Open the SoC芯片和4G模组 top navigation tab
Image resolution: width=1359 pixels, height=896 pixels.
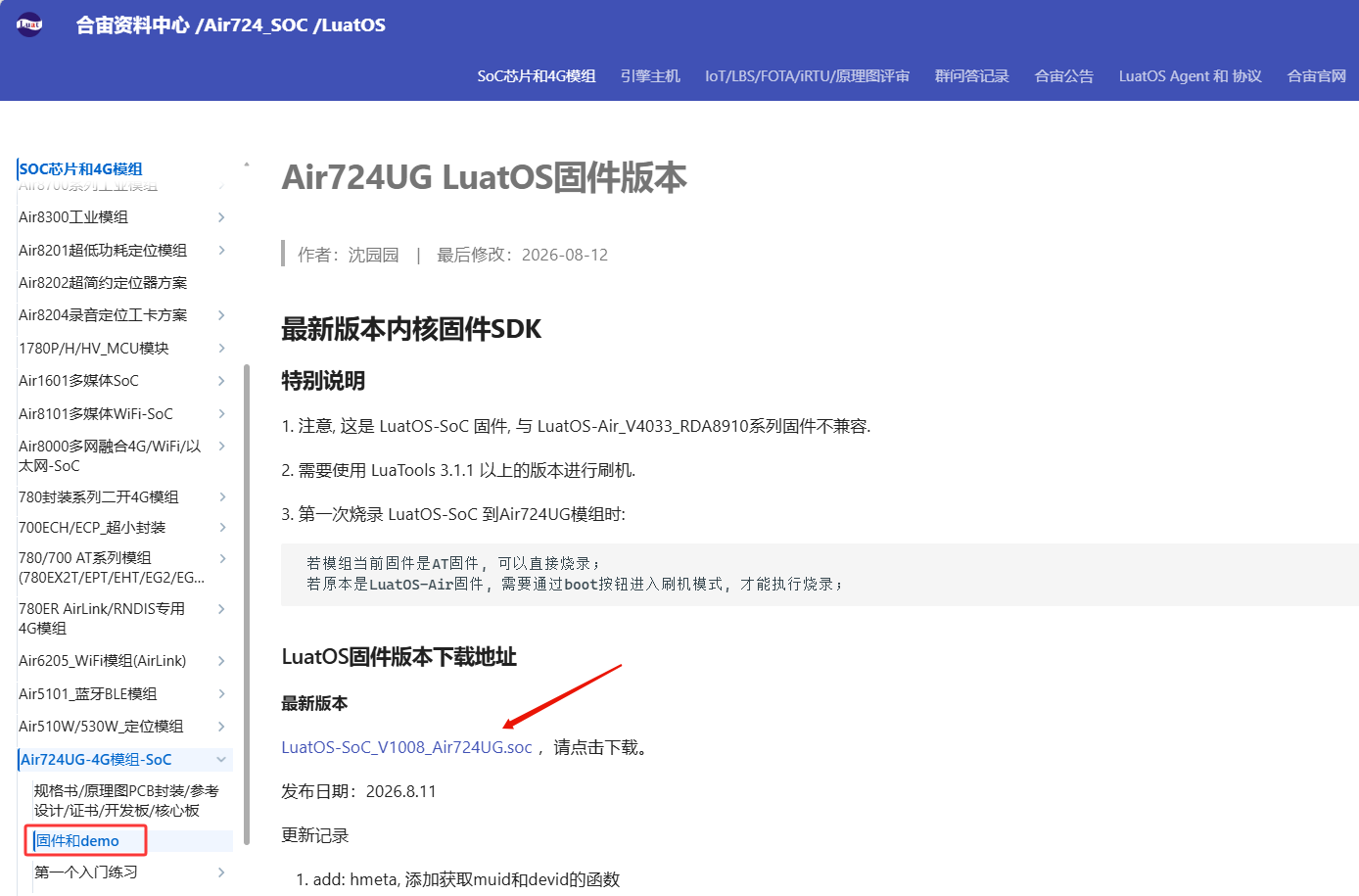[x=537, y=76]
